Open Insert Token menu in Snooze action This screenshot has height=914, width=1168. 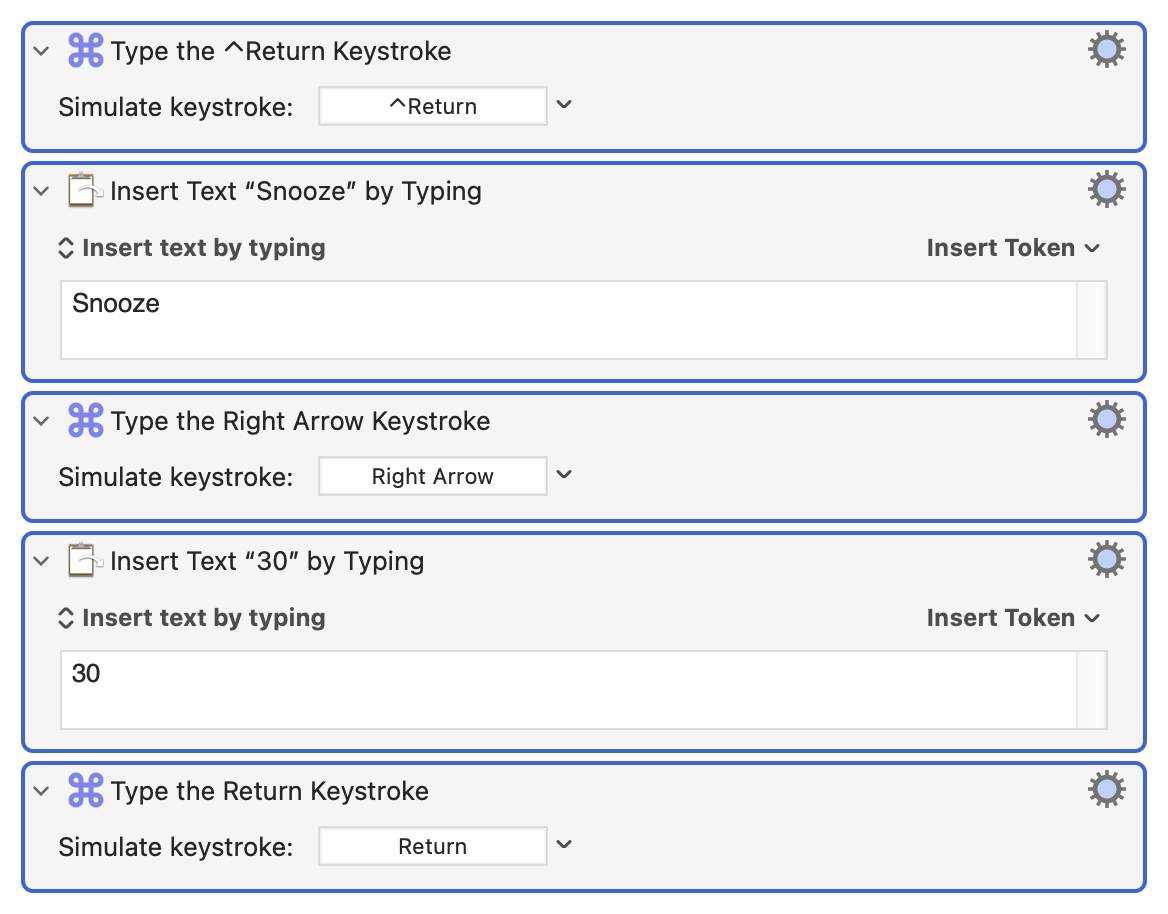1012,248
